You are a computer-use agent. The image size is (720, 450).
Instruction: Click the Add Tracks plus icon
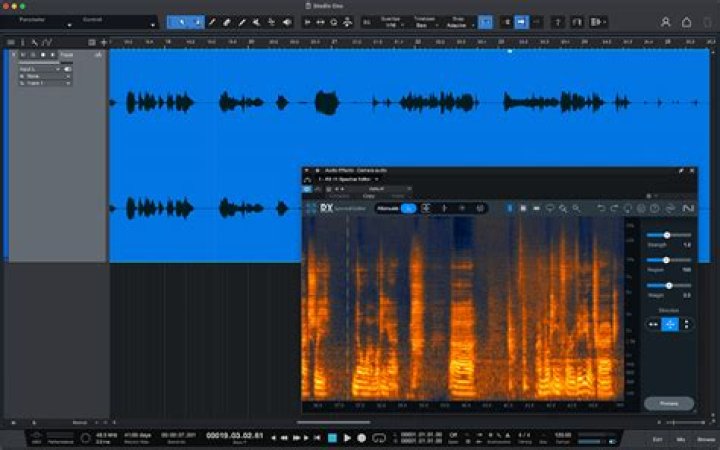pyautogui.click(x=104, y=42)
